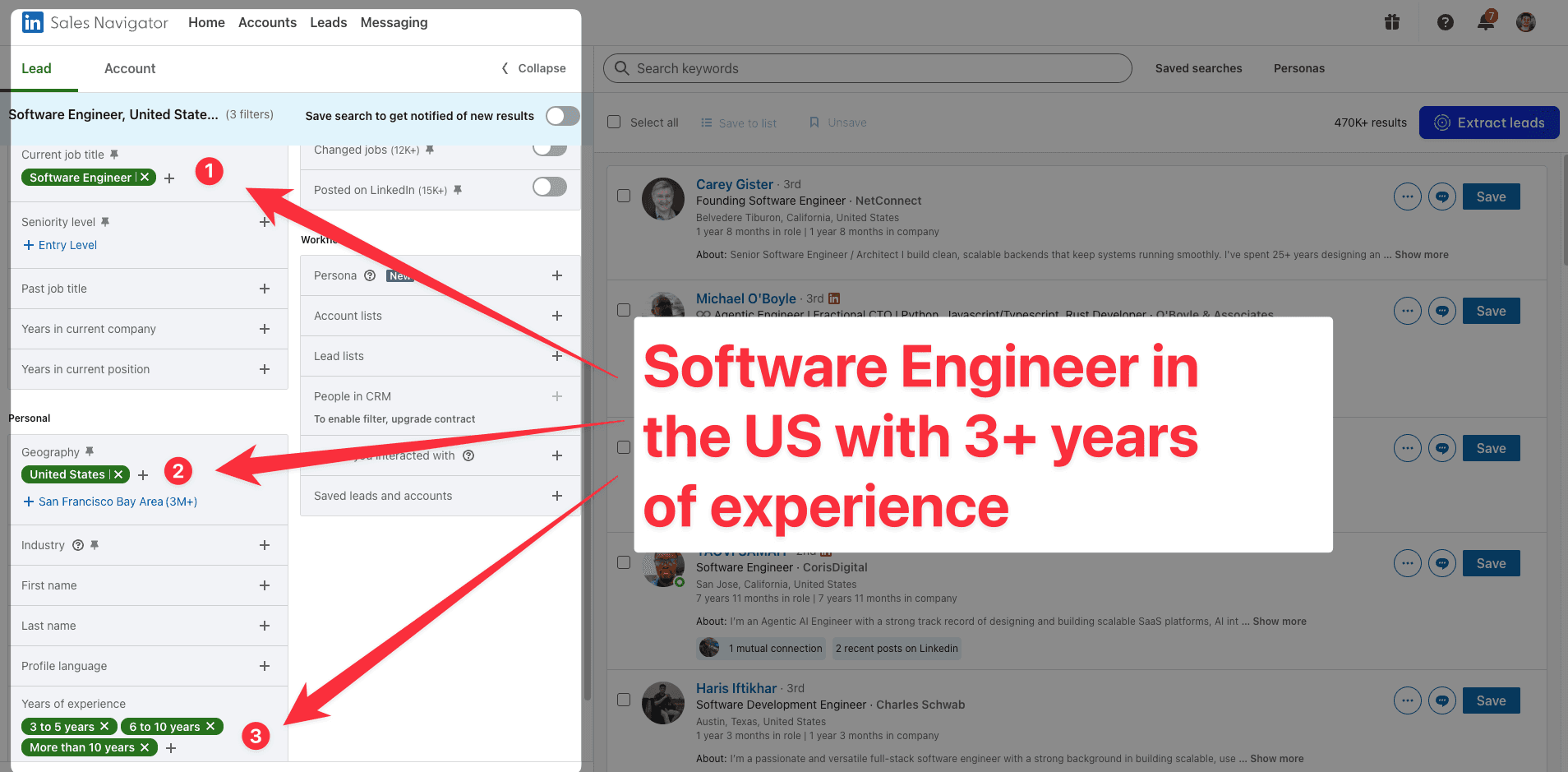This screenshot has height=772, width=1568.
Task: Collapse the filters panel
Action: pos(533,68)
